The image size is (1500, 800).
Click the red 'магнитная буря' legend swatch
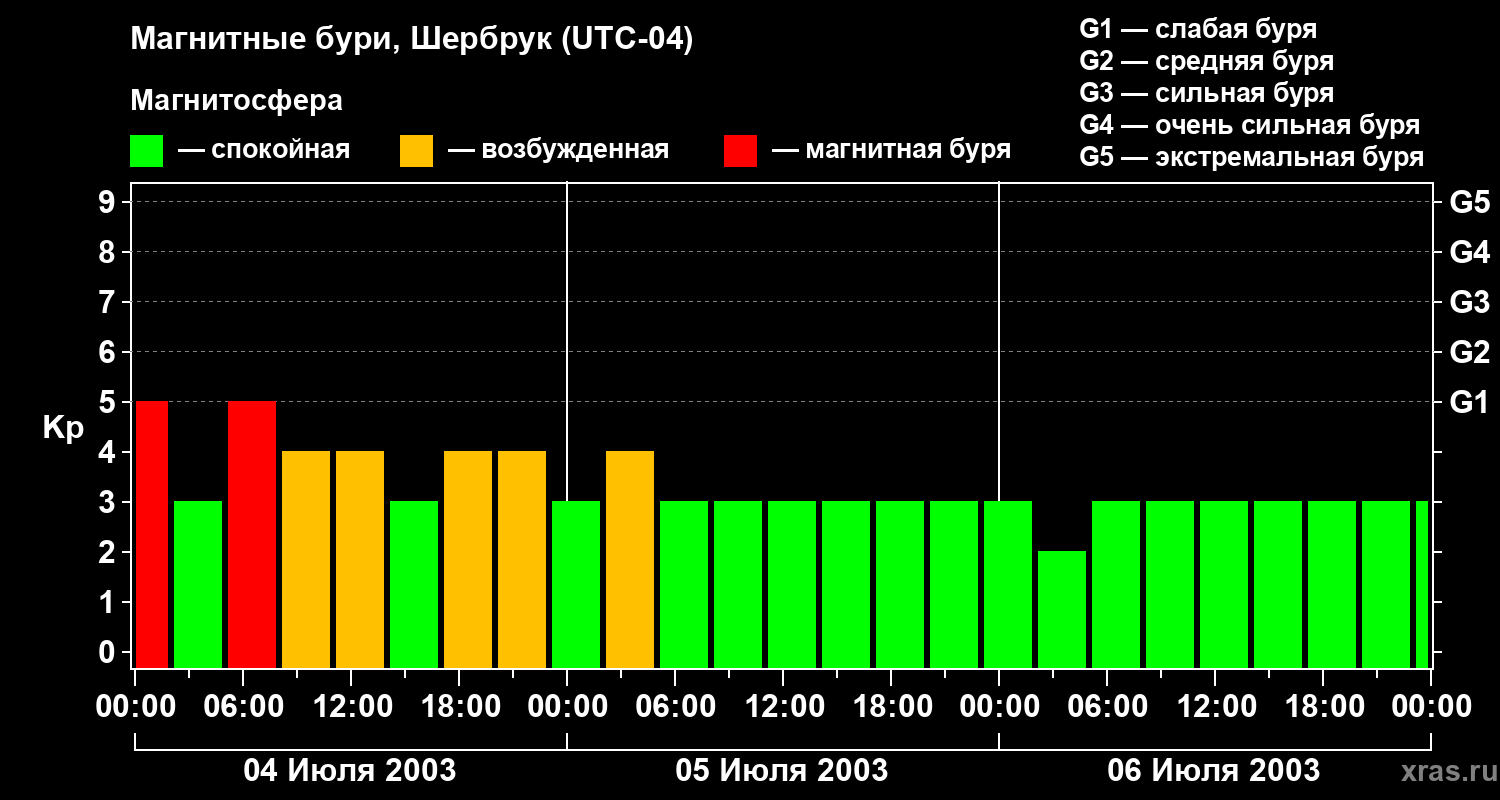pos(740,151)
